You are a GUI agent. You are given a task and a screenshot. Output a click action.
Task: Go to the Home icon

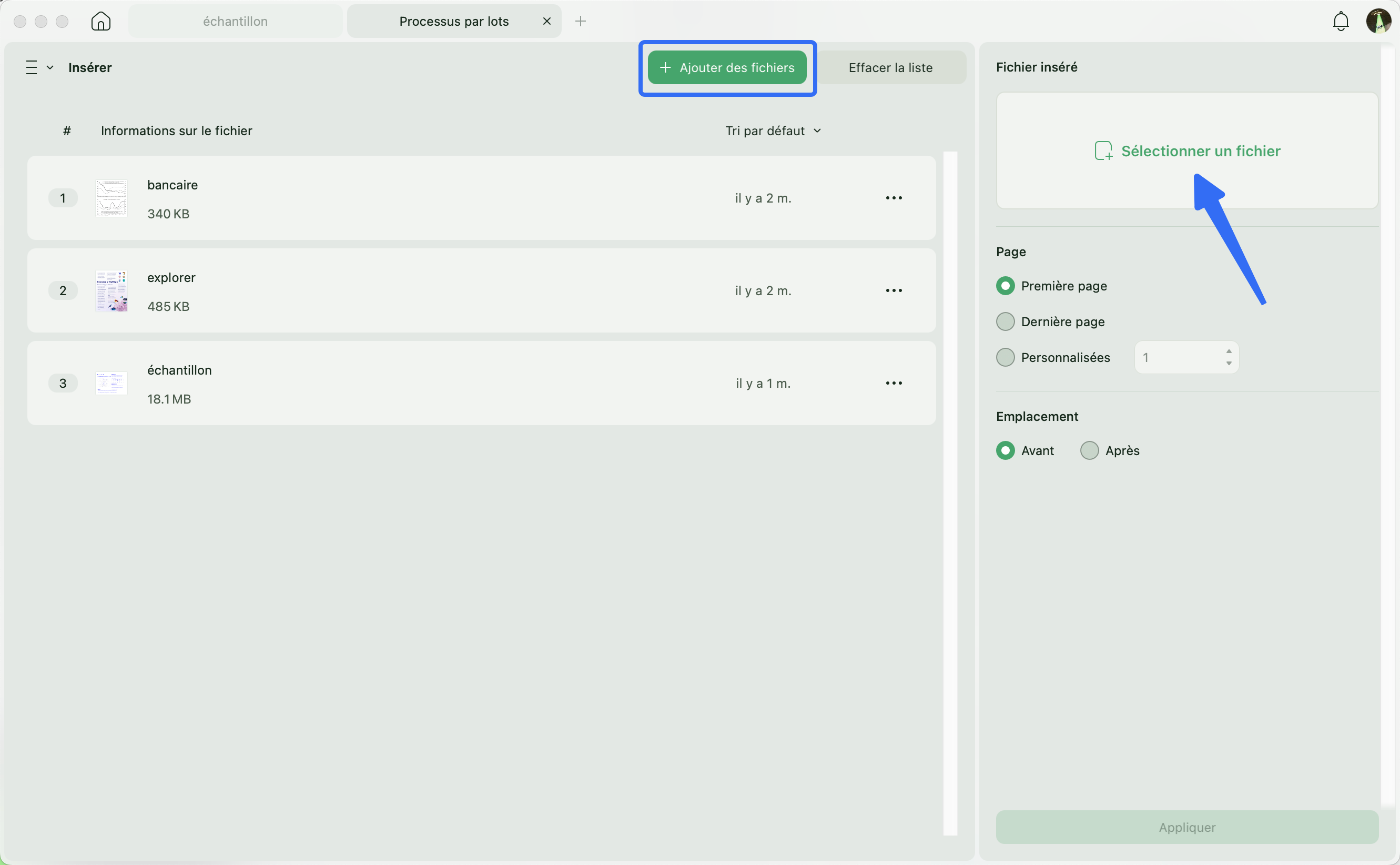pyautogui.click(x=100, y=21)
